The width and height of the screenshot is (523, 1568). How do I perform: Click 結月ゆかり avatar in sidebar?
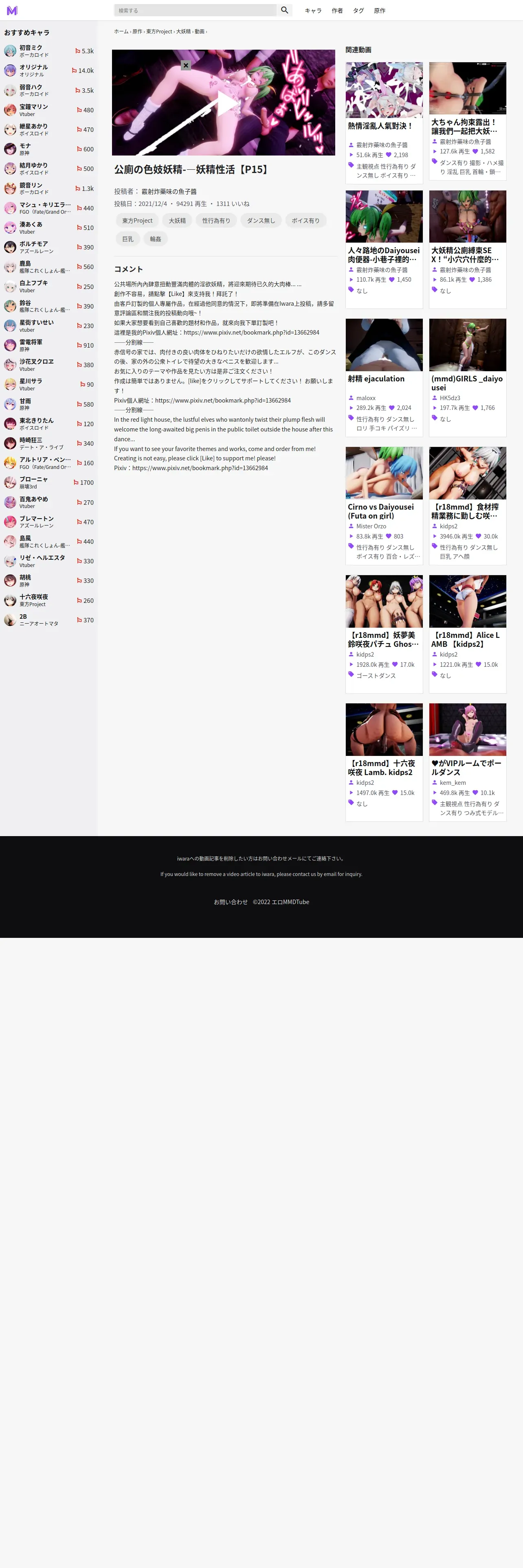[x=10, y=169]
